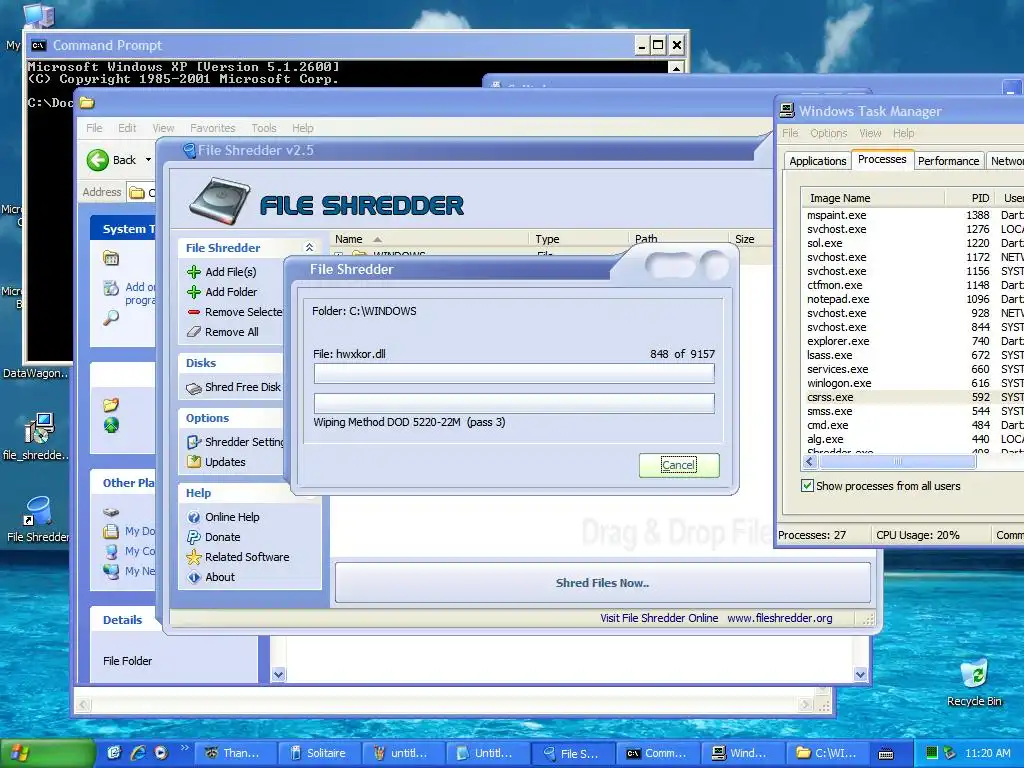This screenshot has height=768, width=1024.
Task: Click the overall wiping progress bar
Action: click(514, 403)
